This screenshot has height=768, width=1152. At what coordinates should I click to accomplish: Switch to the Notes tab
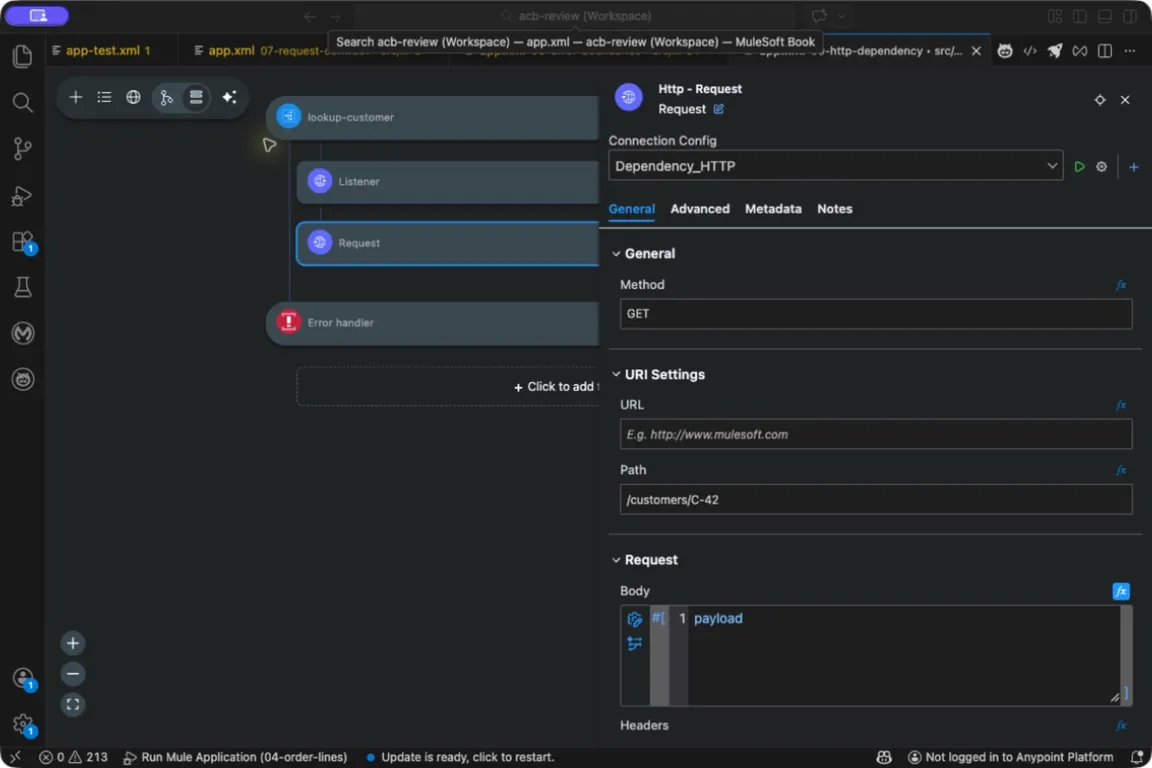[x=835, y=209]
